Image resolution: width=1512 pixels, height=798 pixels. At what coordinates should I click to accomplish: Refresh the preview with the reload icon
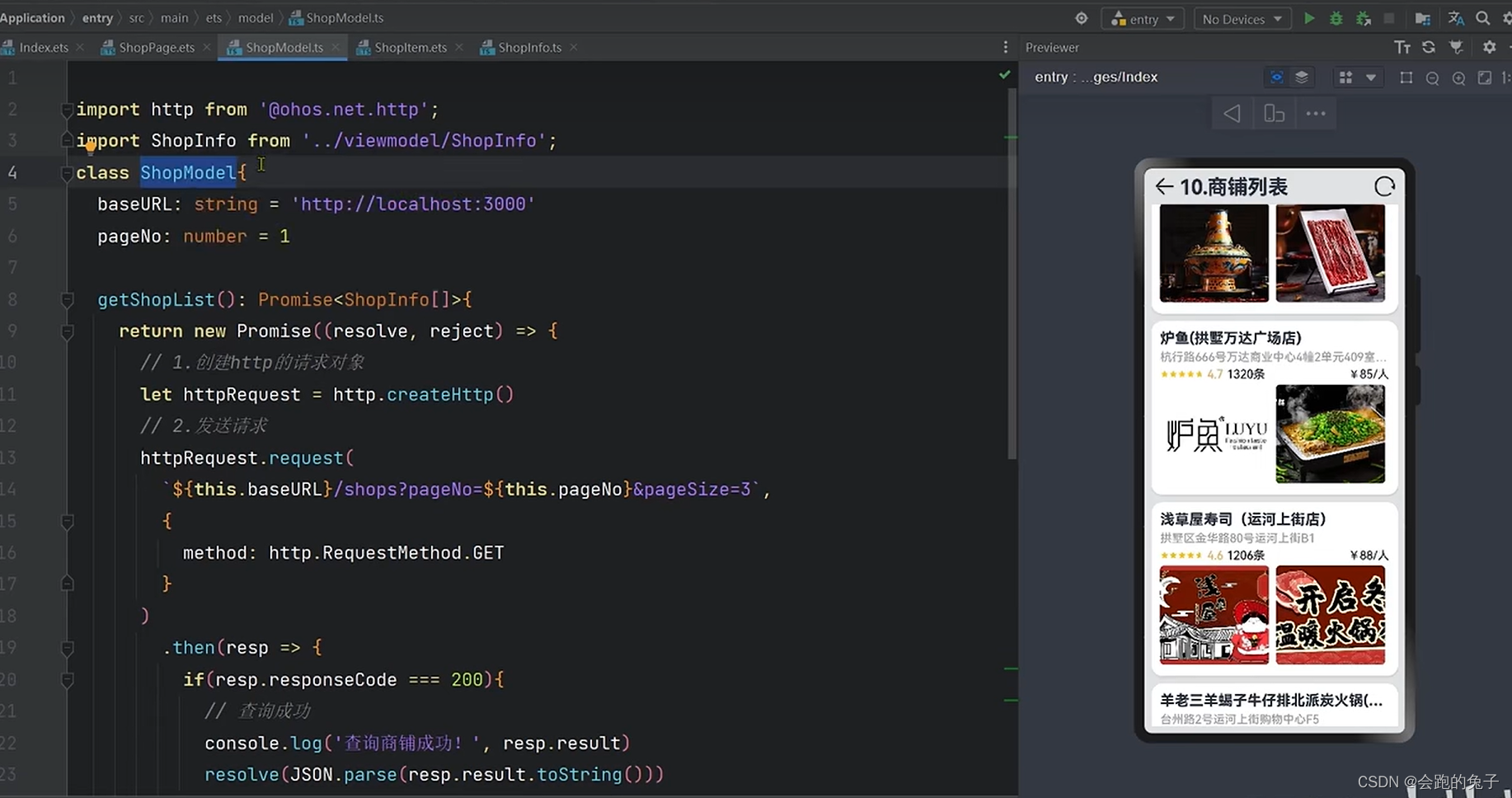(x=1429, y=47)
